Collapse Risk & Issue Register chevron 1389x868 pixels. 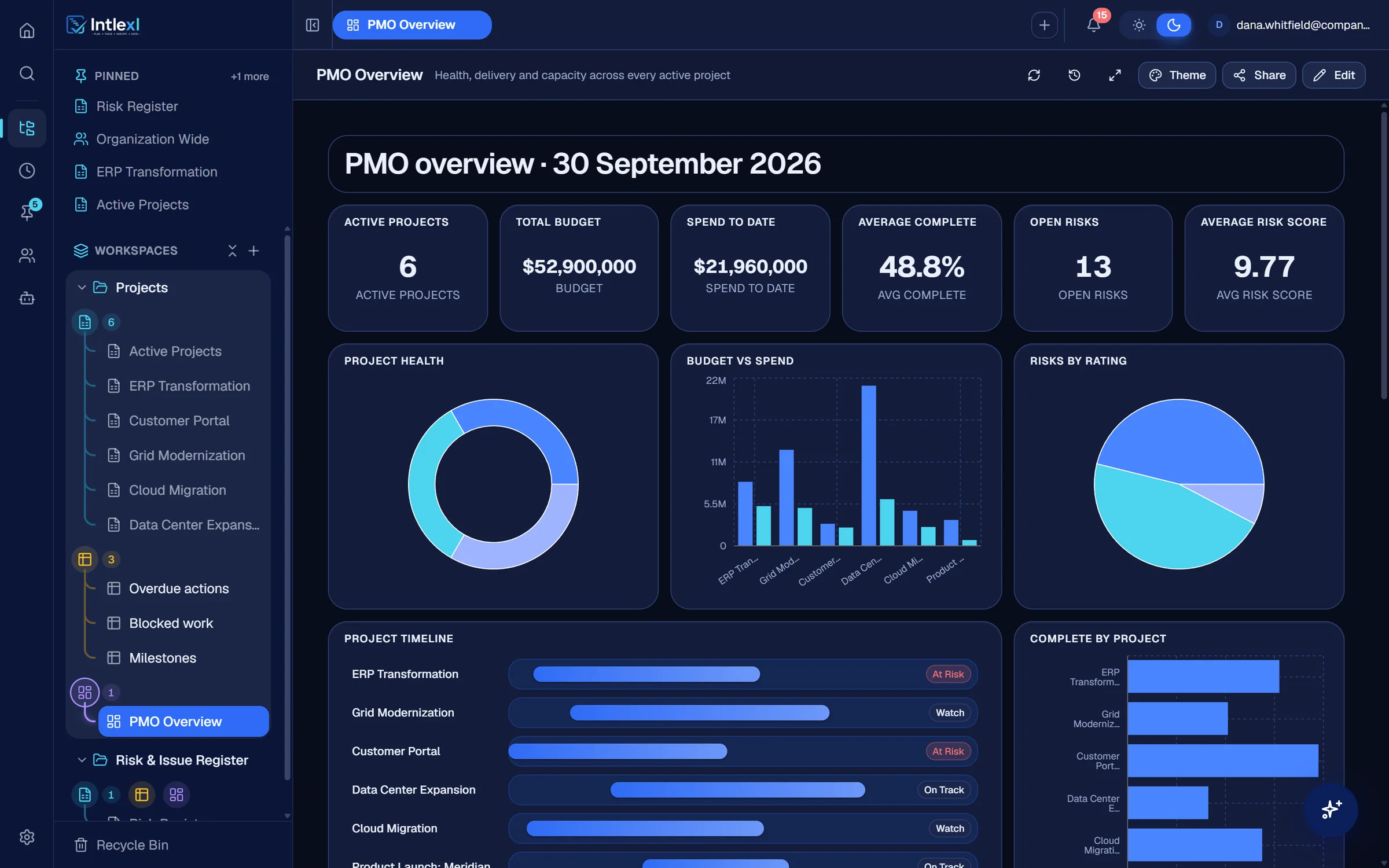point(82,760)
